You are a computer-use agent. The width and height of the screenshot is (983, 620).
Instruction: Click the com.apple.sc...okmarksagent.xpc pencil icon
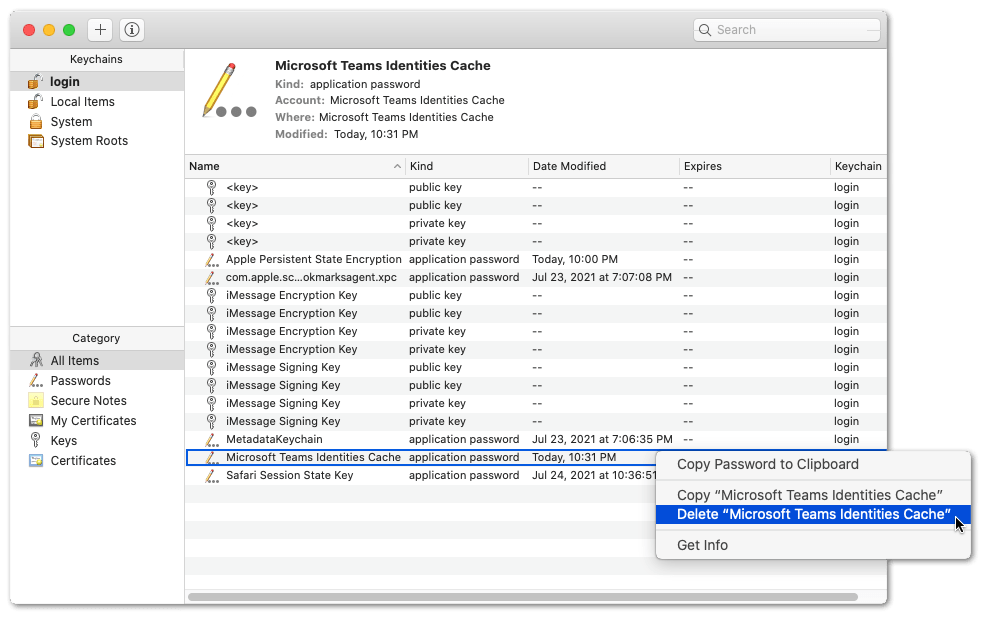(x=212, y=277)
